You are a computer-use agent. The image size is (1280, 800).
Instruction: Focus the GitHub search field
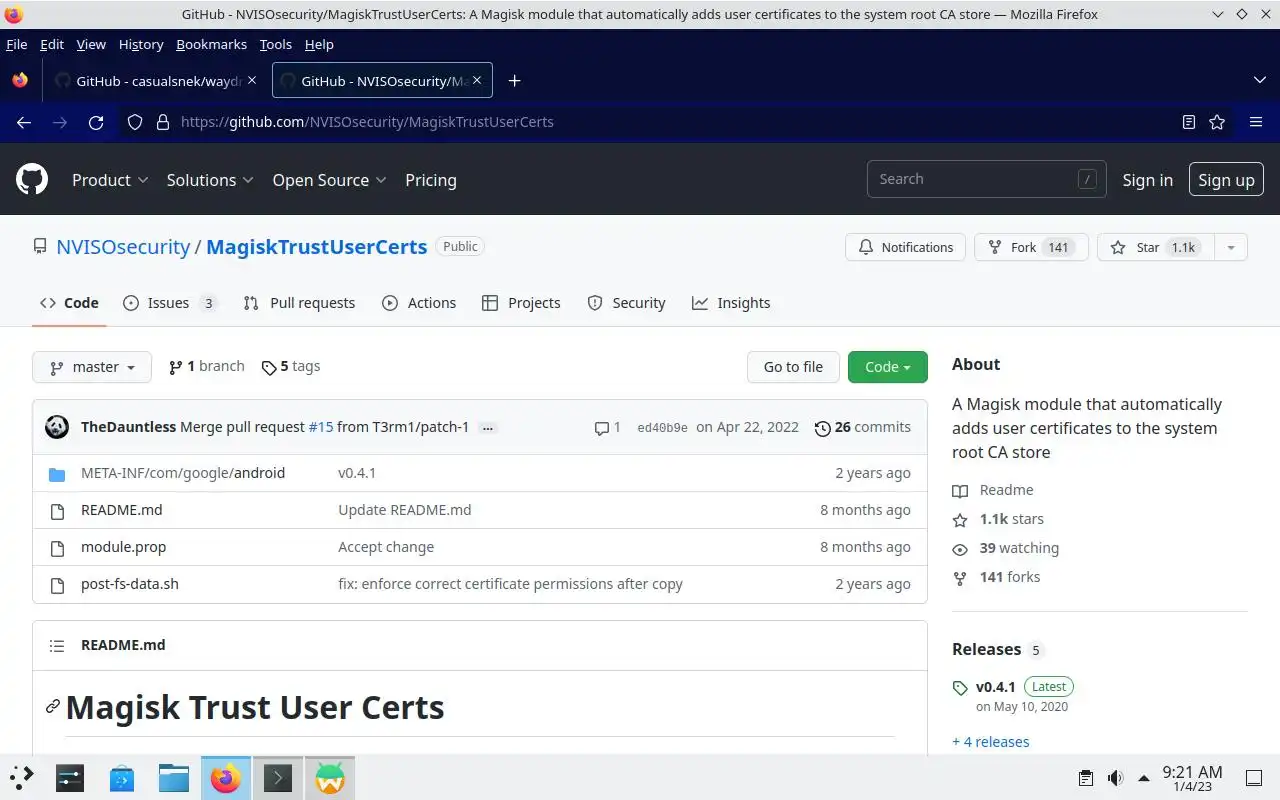pos(986,179)
